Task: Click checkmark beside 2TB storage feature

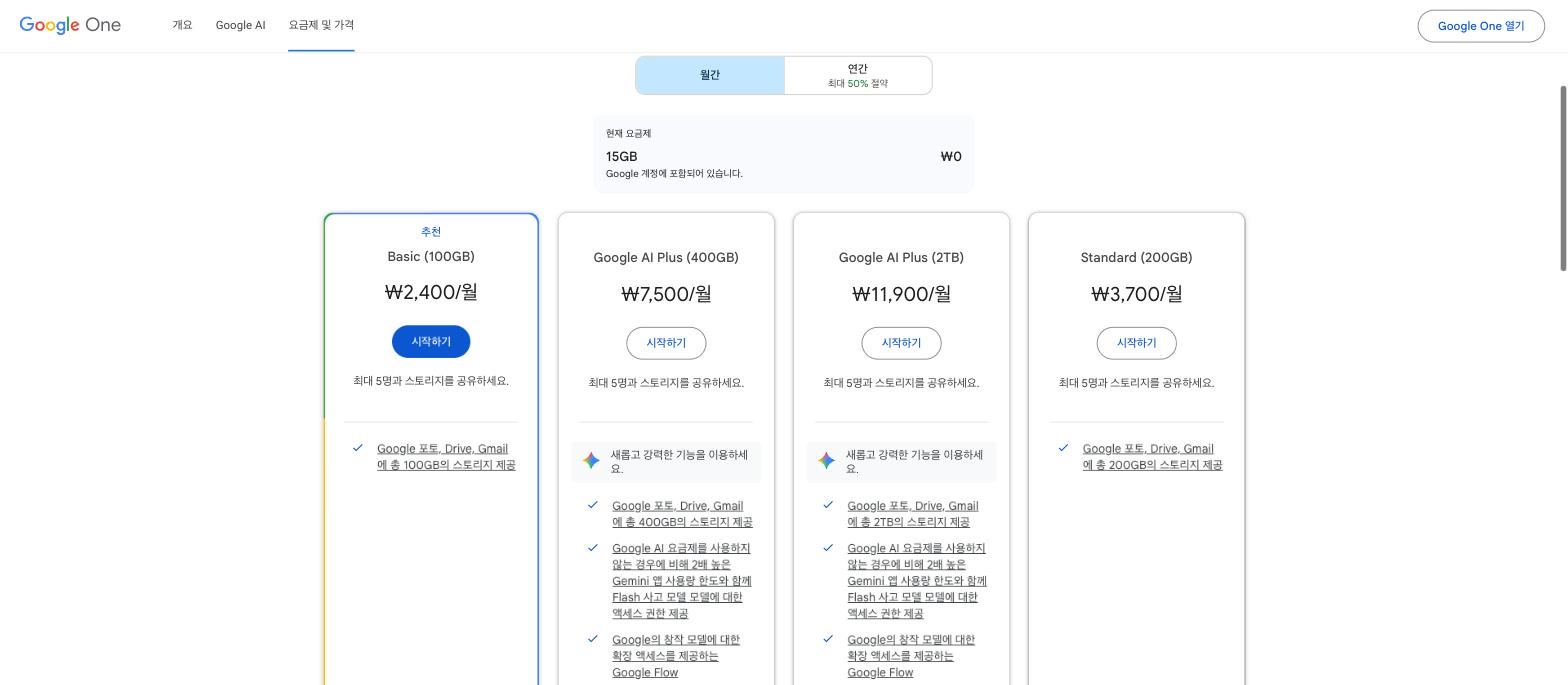Action: (x=828, y=505)
